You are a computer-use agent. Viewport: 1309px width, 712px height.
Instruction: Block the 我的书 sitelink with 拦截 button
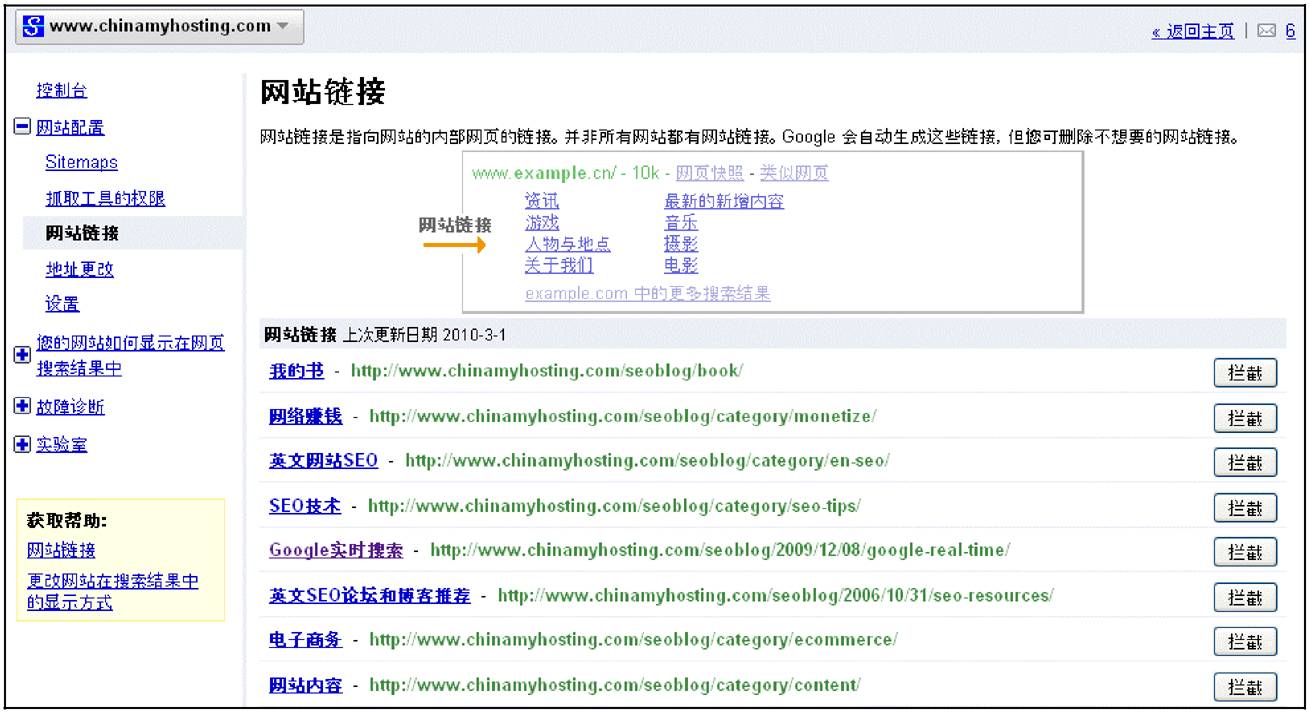(1246, 373)
